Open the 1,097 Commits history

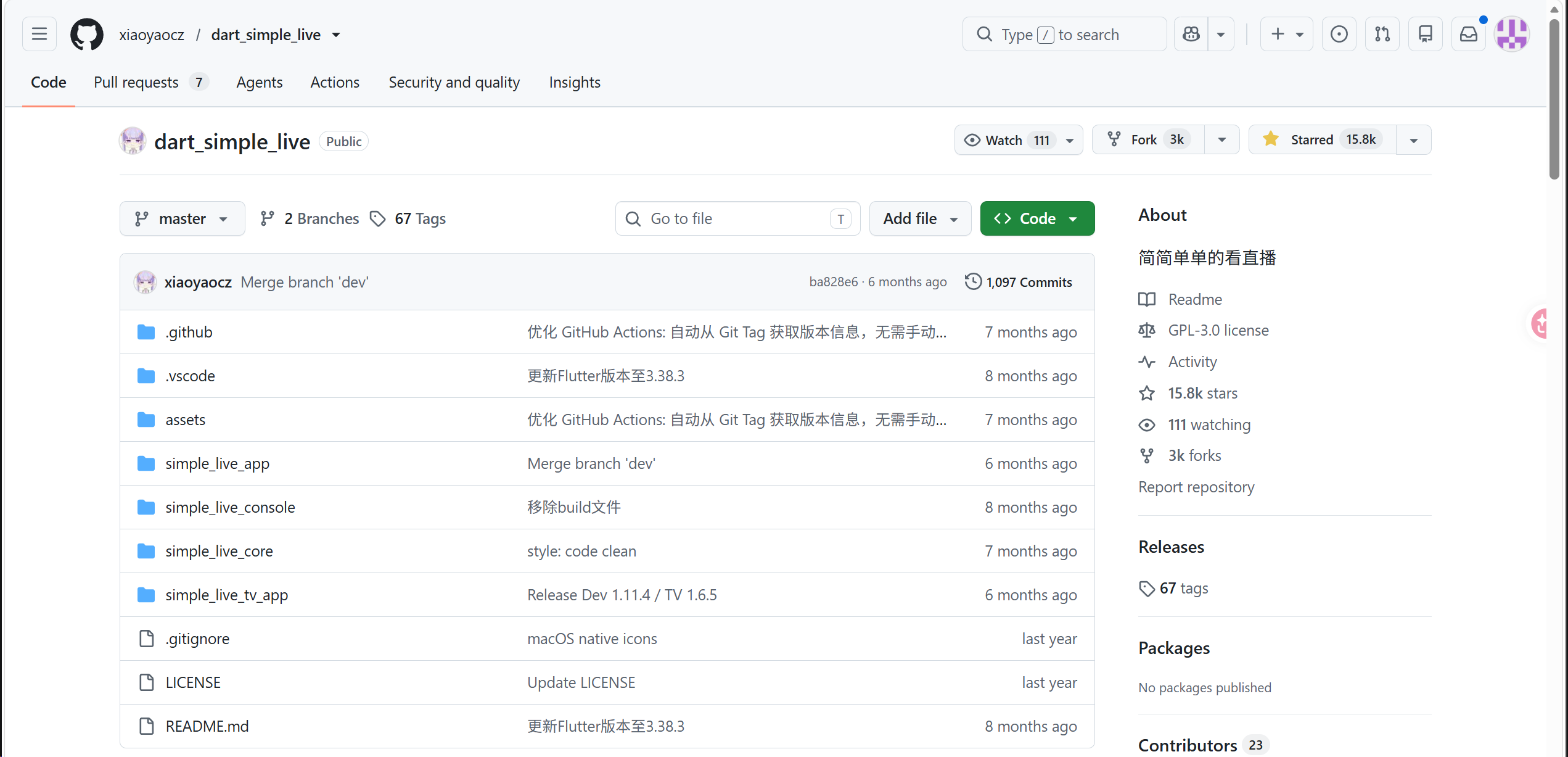click(1019, 282)
